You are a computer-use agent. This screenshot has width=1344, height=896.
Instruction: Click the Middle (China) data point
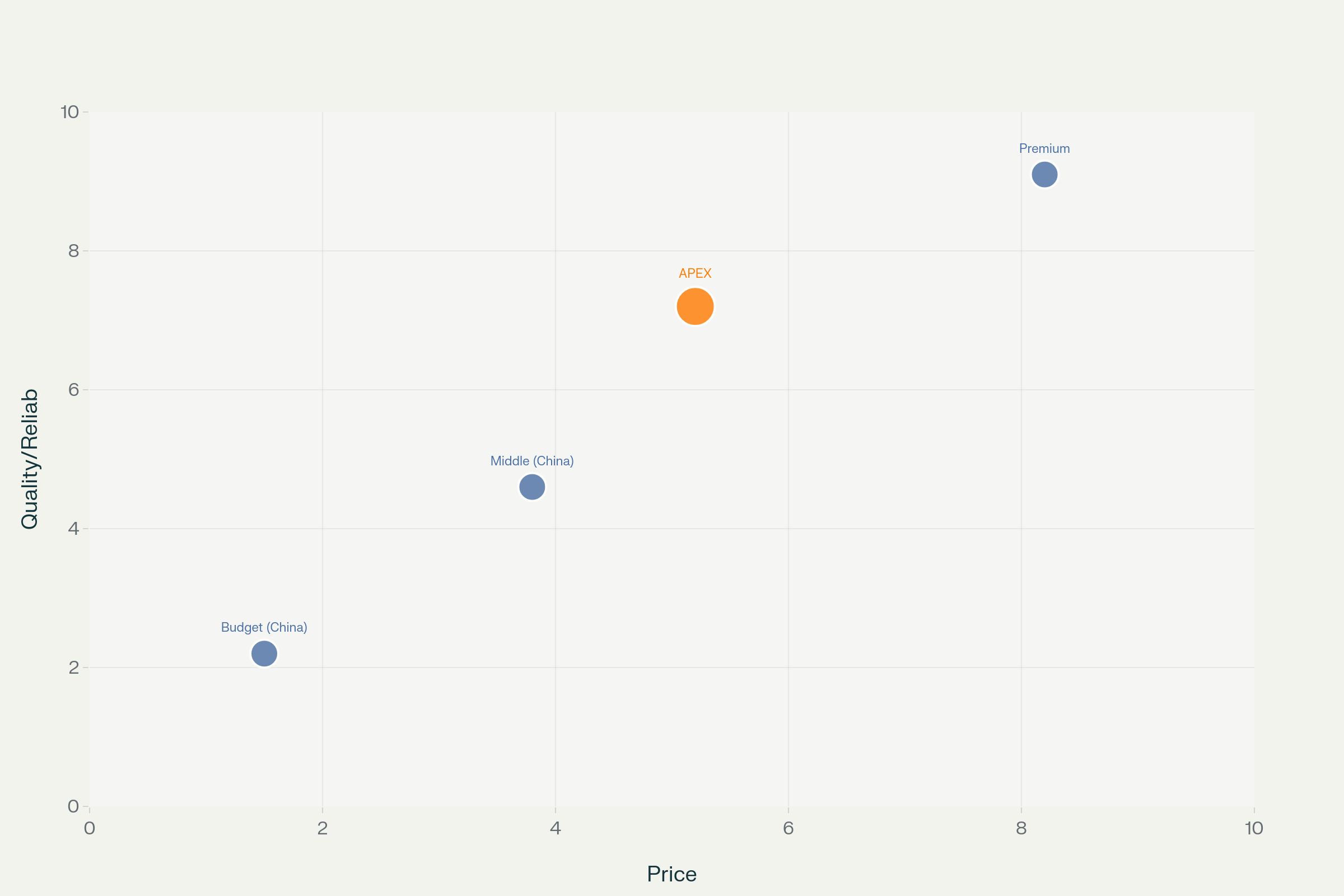click(x=531, y=487)
